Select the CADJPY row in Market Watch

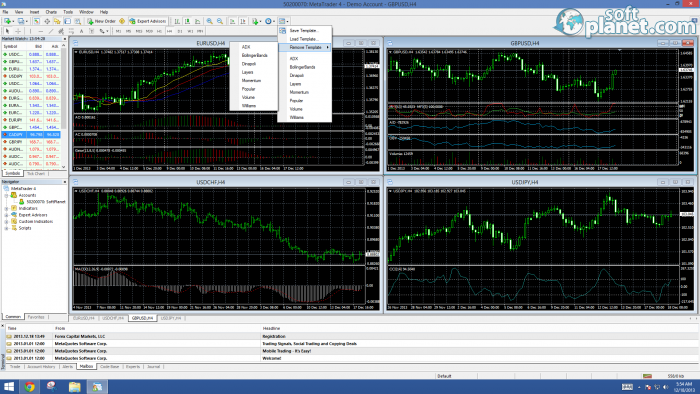(31, 134)
